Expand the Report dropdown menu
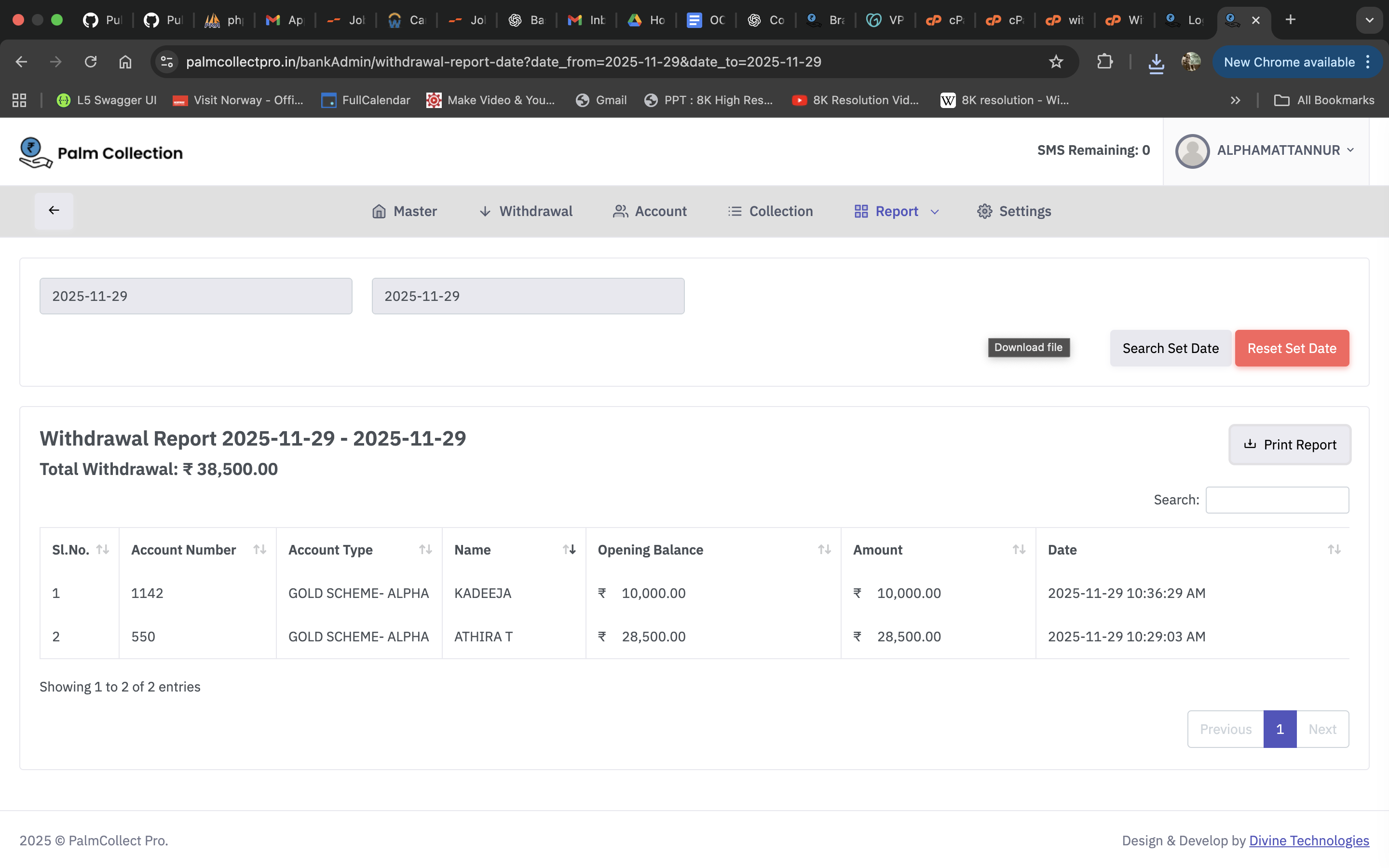This screenshot has height=868, width=1389. tap(897, 211)
